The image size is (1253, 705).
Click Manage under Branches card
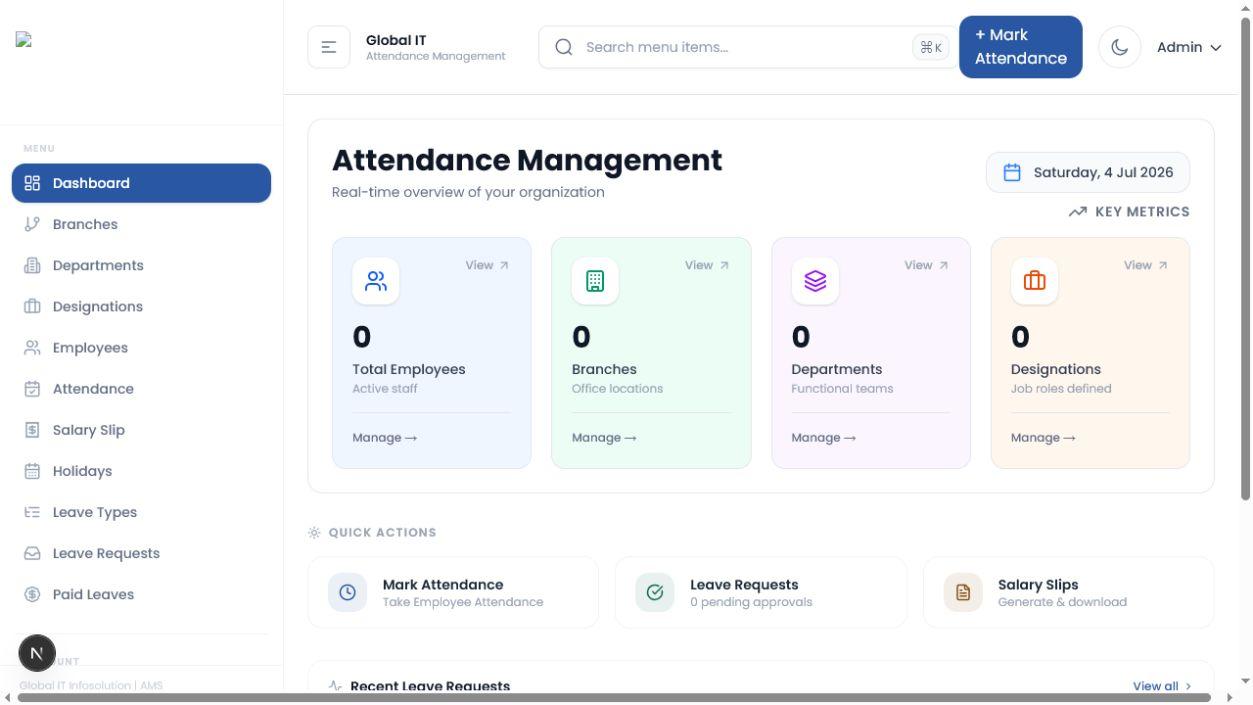(x=604, y=437)
